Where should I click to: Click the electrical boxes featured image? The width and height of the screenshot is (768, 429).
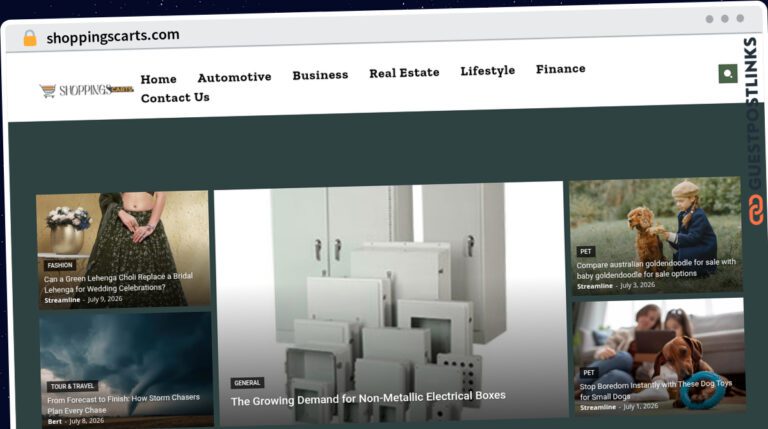coord(390,304)
